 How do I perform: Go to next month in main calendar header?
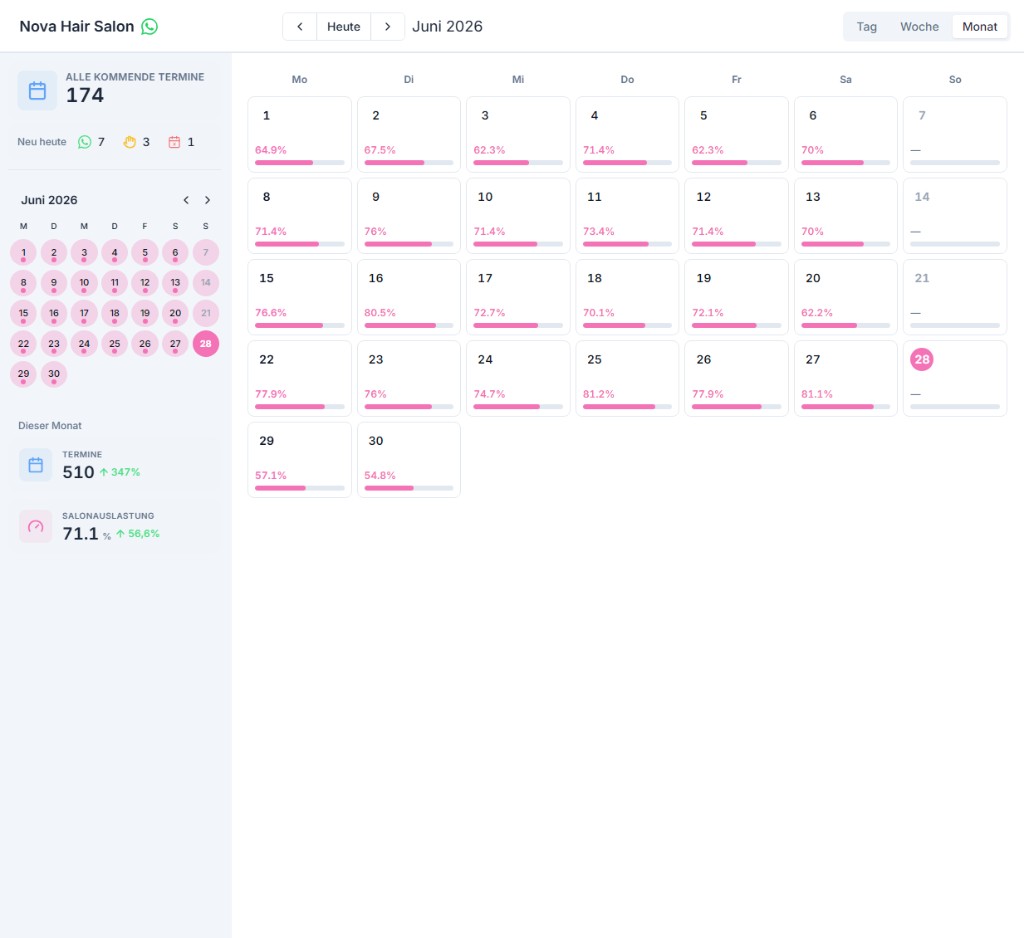[387, 27]
